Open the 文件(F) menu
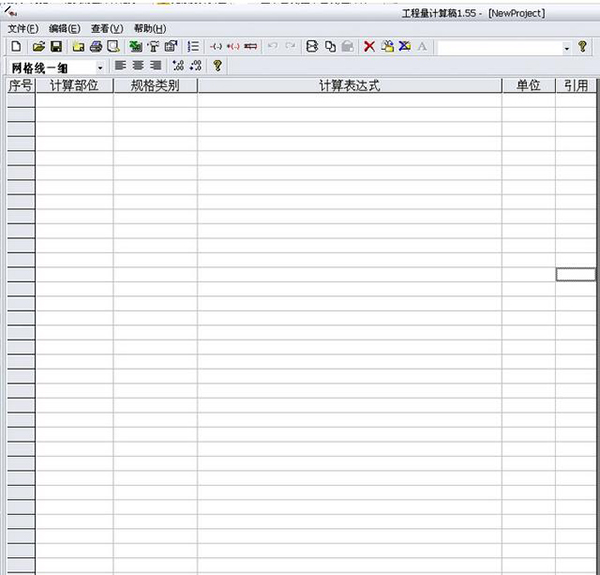Image resolution: width=600 pixels, height=575 pixels. point(23,29)
